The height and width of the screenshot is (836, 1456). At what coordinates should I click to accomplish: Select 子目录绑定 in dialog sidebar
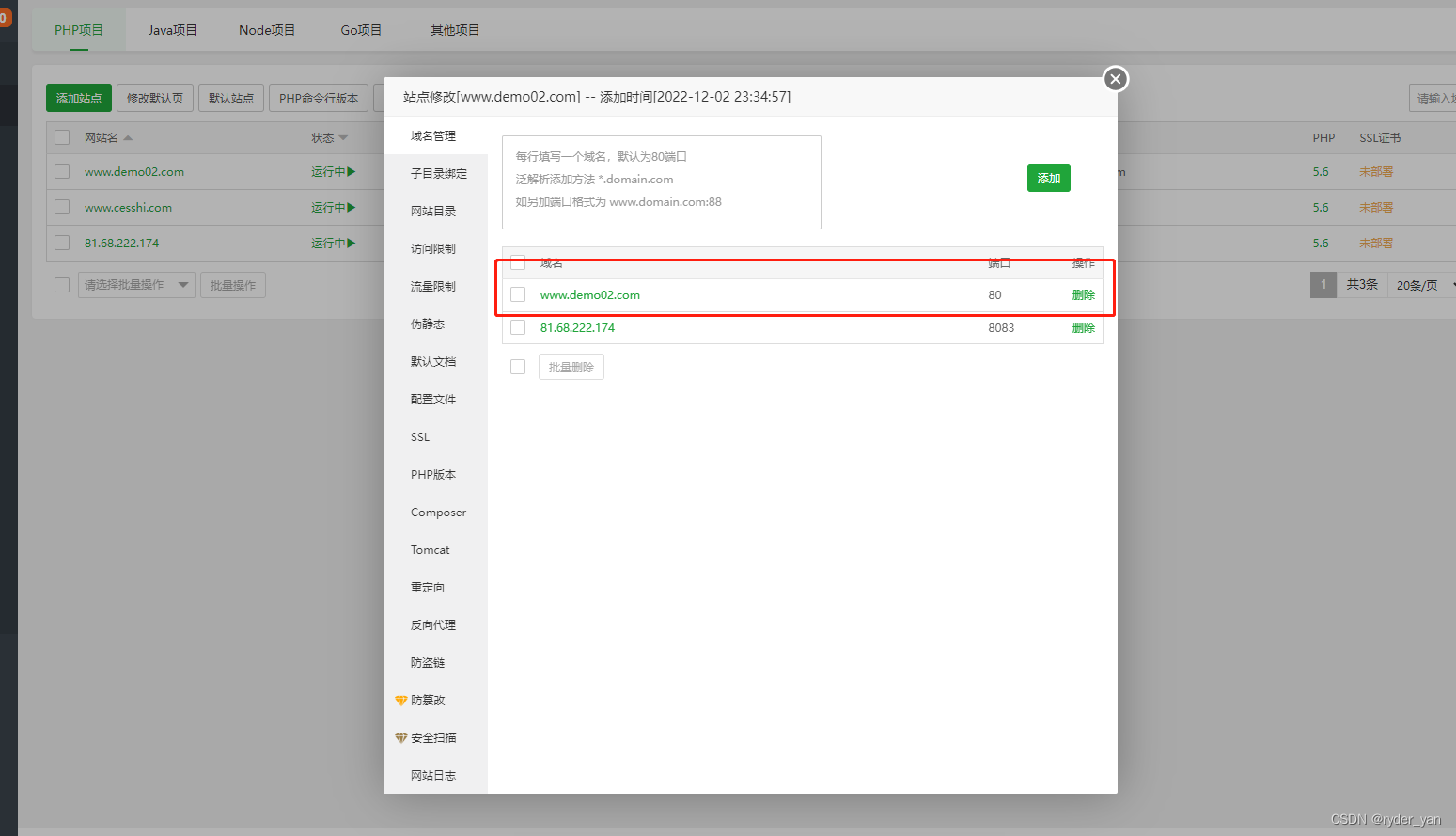coord(436,173)
